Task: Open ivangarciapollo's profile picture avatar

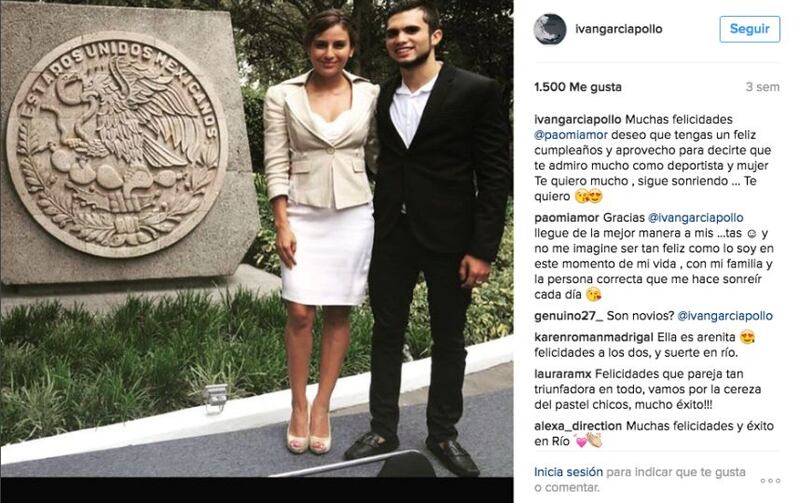Action: pos(549,29)
